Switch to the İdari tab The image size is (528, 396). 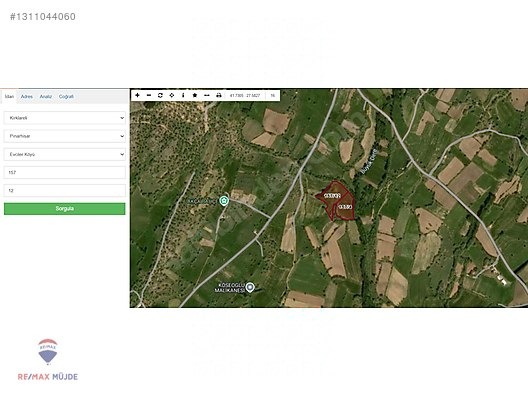pos(9,97)
